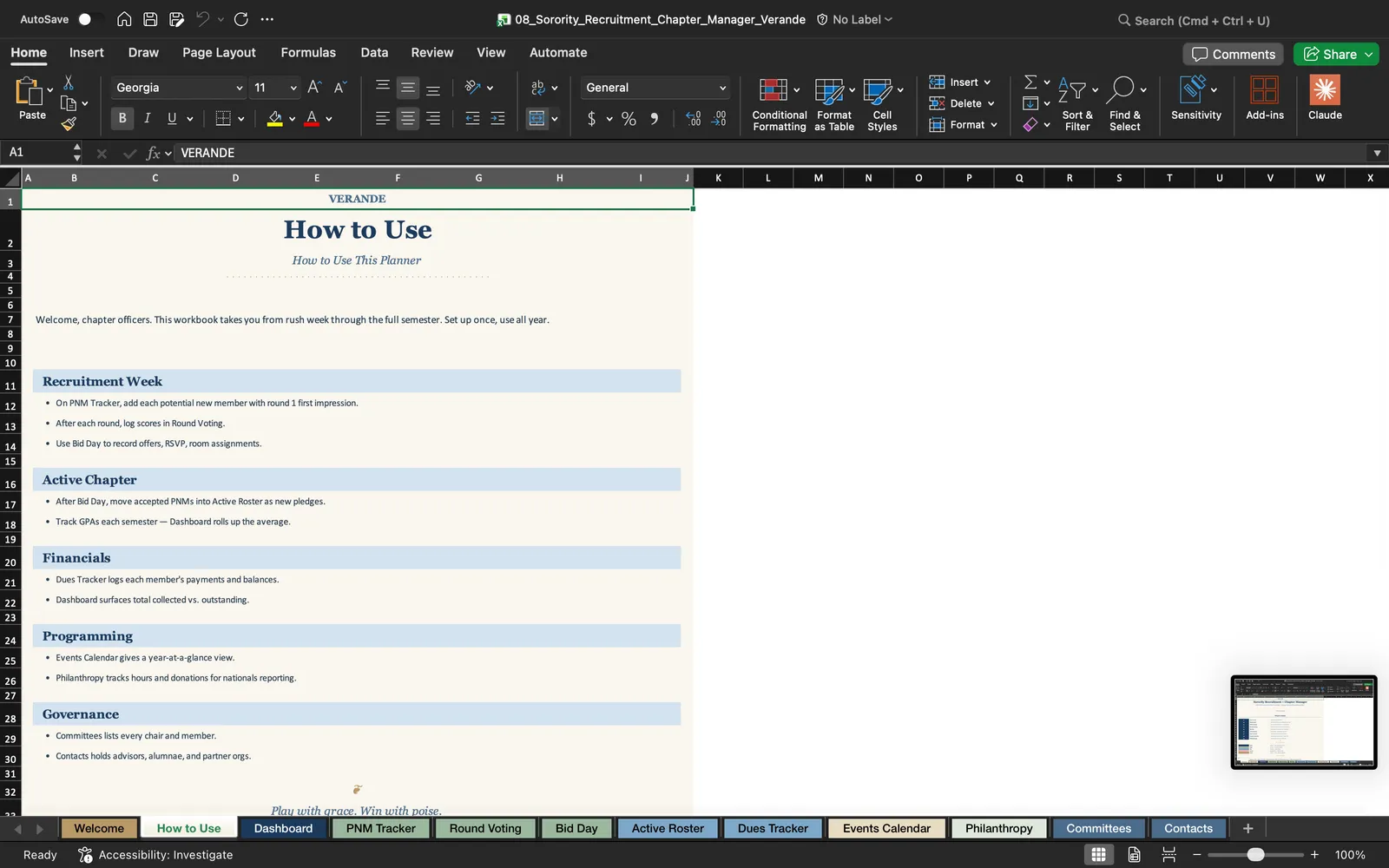Click the yellow fill color swatch
This screenshot has width=1389, height=868.
tap(274, 119)
